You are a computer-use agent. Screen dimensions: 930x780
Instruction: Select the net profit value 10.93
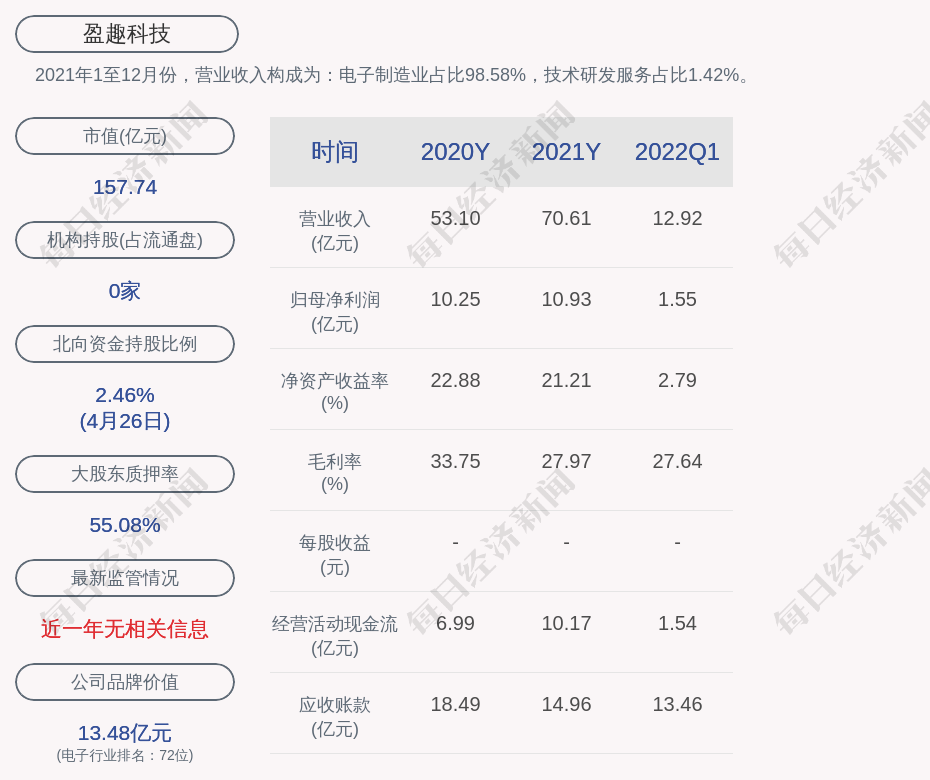pos(566,300)
